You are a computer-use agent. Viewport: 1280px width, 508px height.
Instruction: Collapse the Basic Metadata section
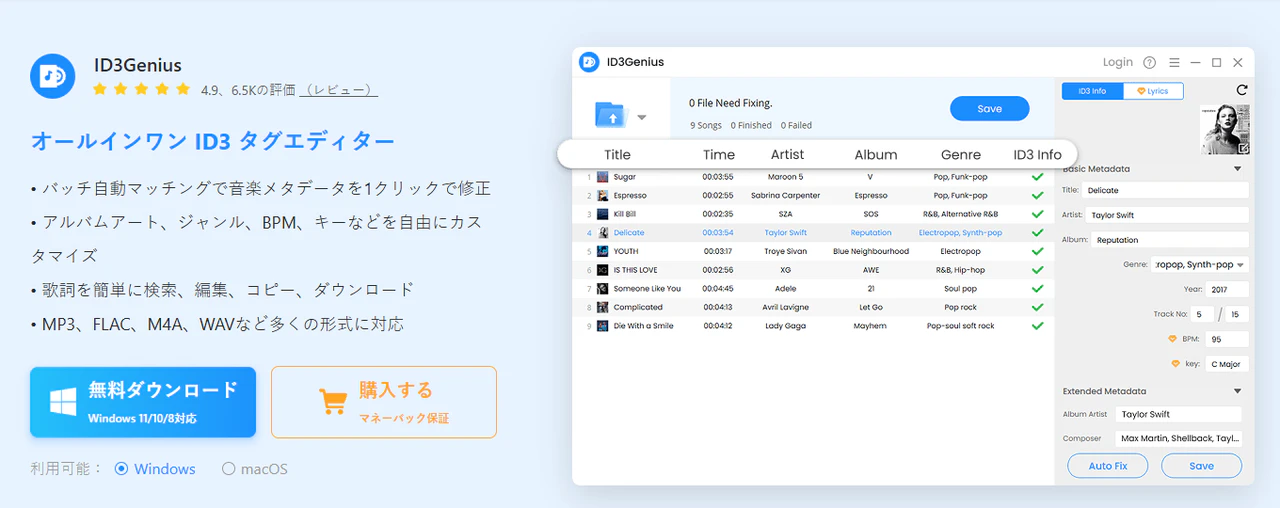1238,169
